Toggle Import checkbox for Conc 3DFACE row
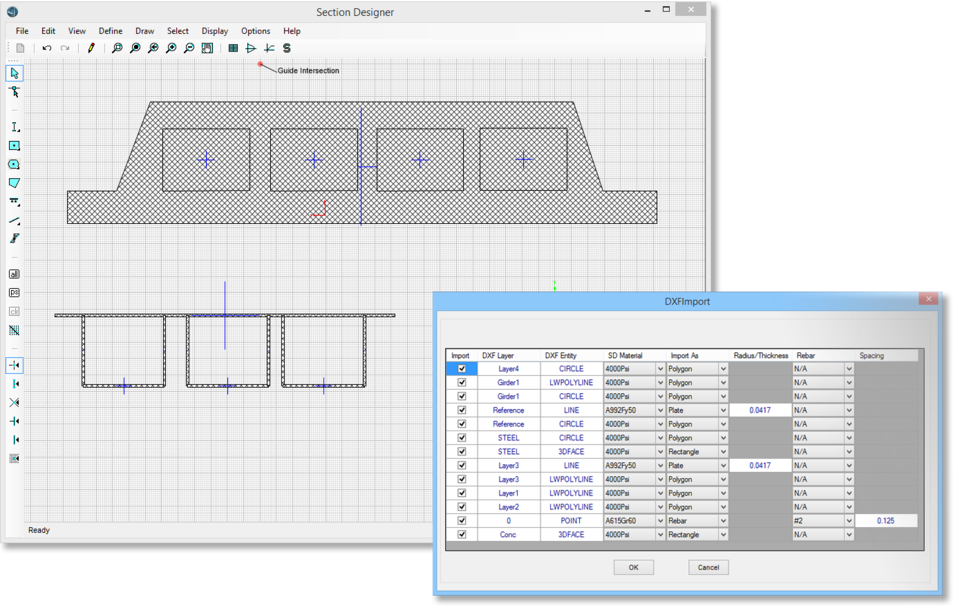Image resolution: width=960 pixels, height=606 pixels. click(x=461, y=535)
